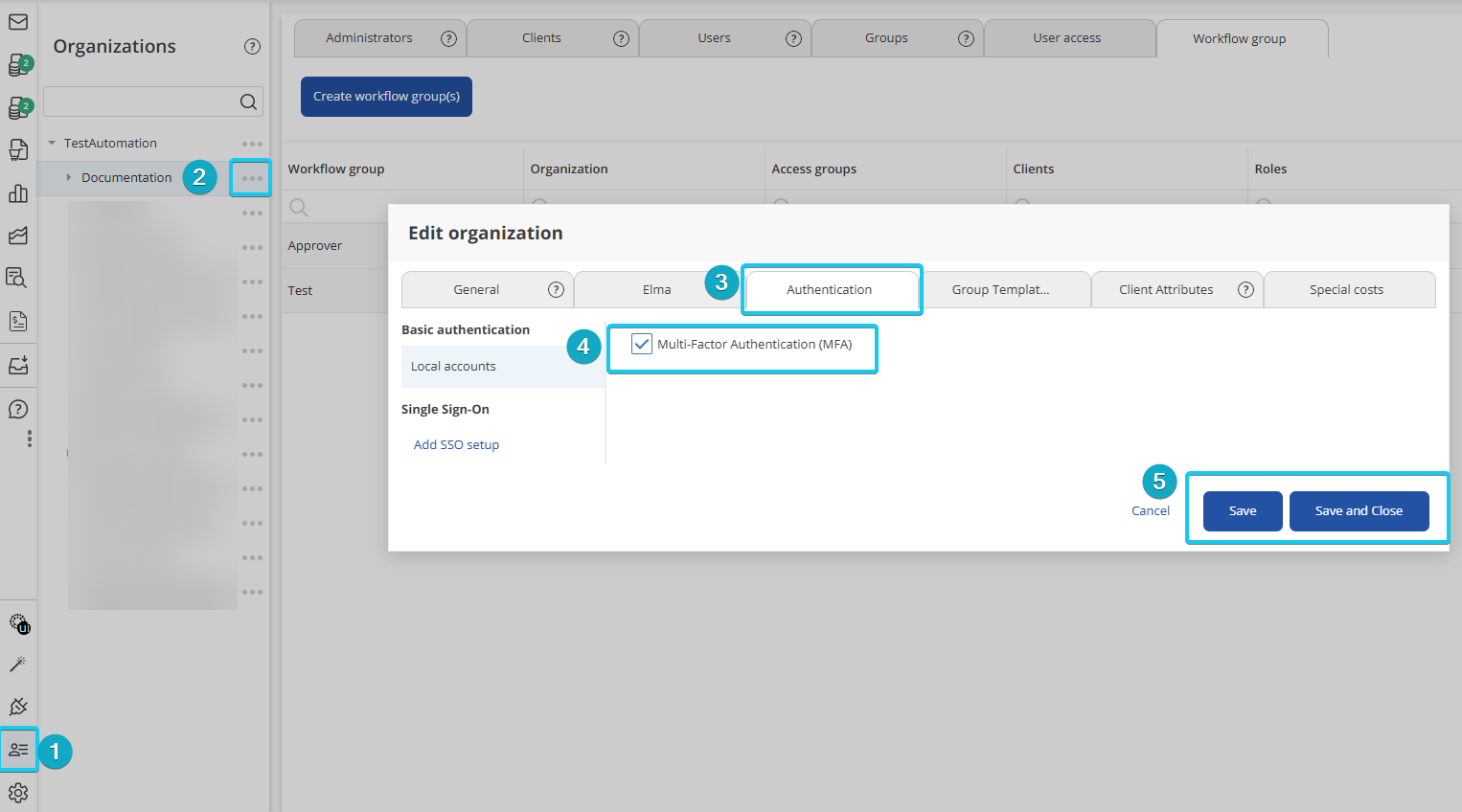1462x812 pixels.
Task: Open the Elma tab
Action: 657,289
